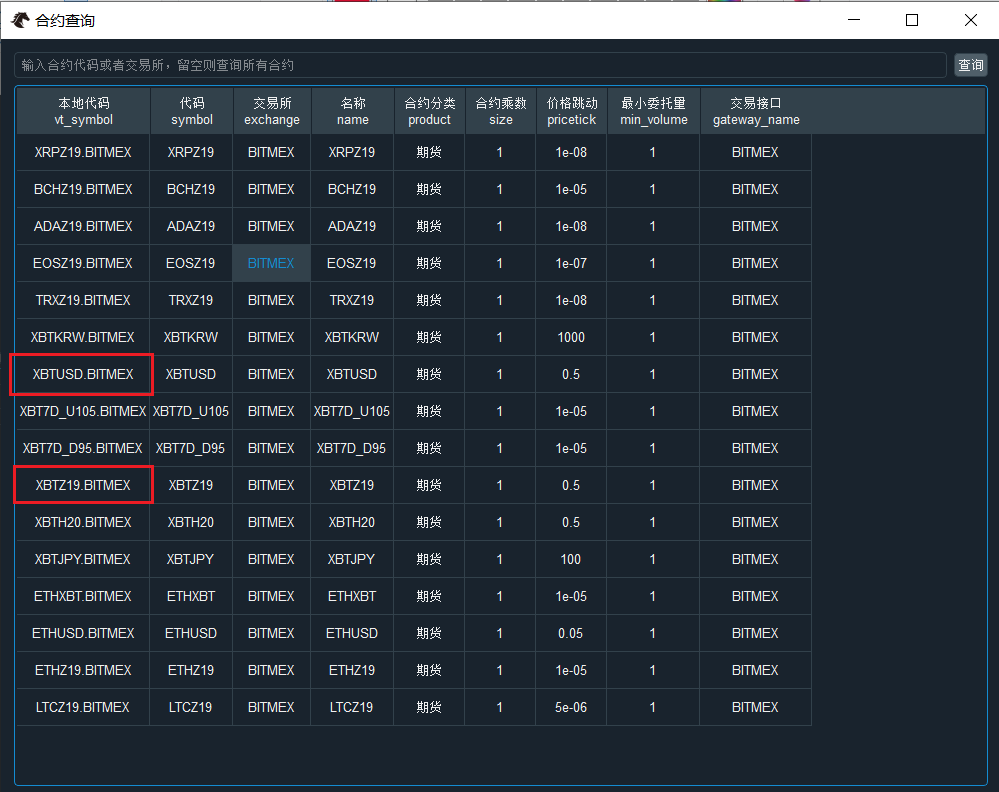Click the 100 pricetick value for XBTJPY

click(571, 559)
